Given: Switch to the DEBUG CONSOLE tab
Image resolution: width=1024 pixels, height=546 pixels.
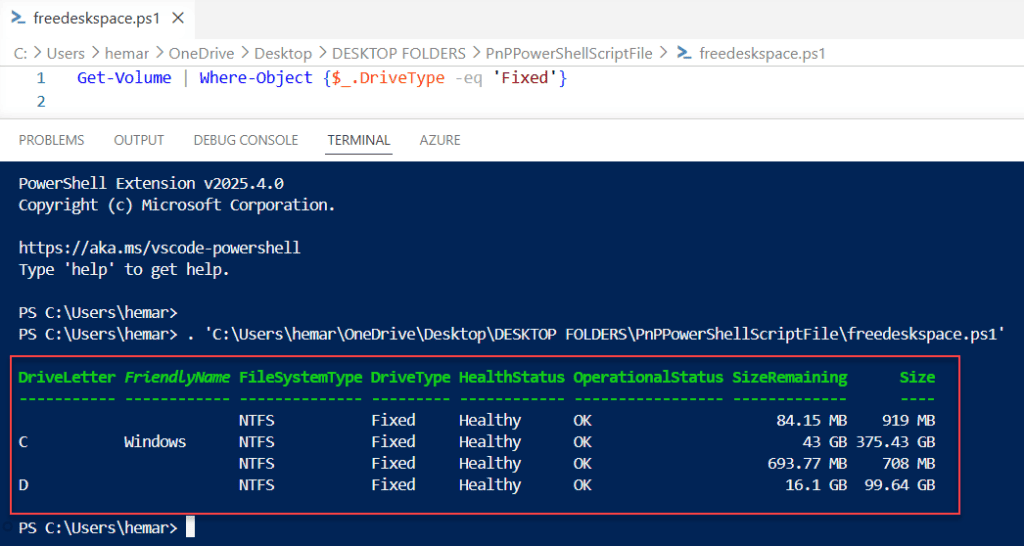Looking at the screenshot, I should [x=246, y=140].
